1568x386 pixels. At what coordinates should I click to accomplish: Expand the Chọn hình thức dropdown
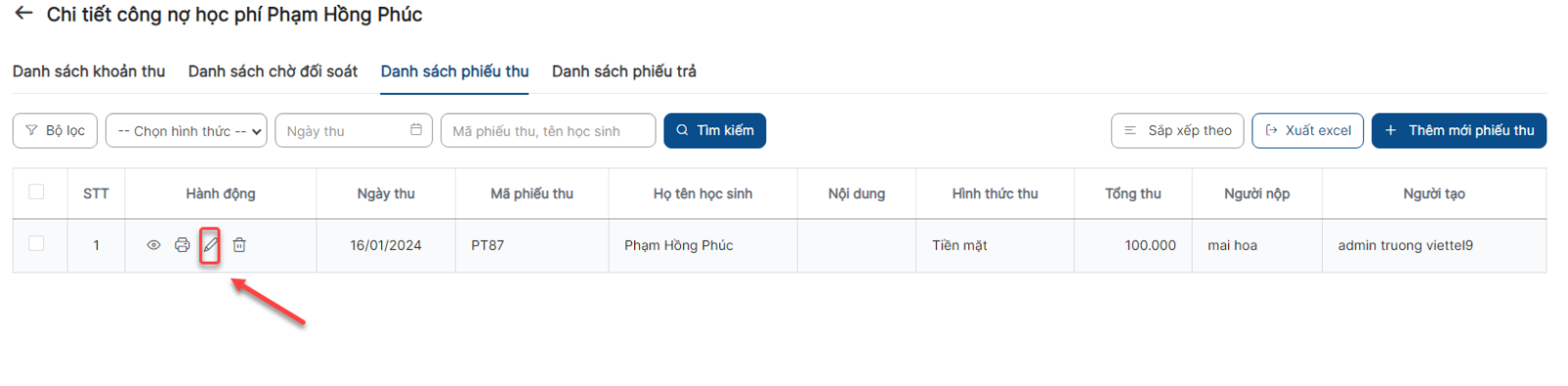pyautogui.click(x=186, y=130)
